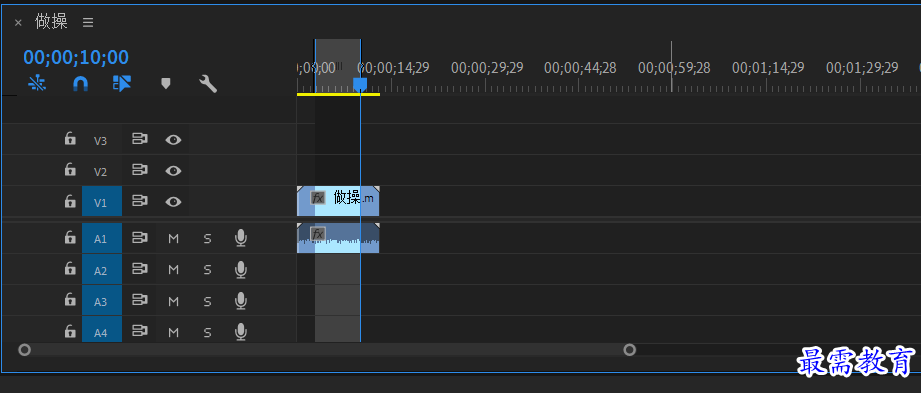
Task: Enable voice-over record on A1
Action: pyautogui.click(x=241, y=238)
